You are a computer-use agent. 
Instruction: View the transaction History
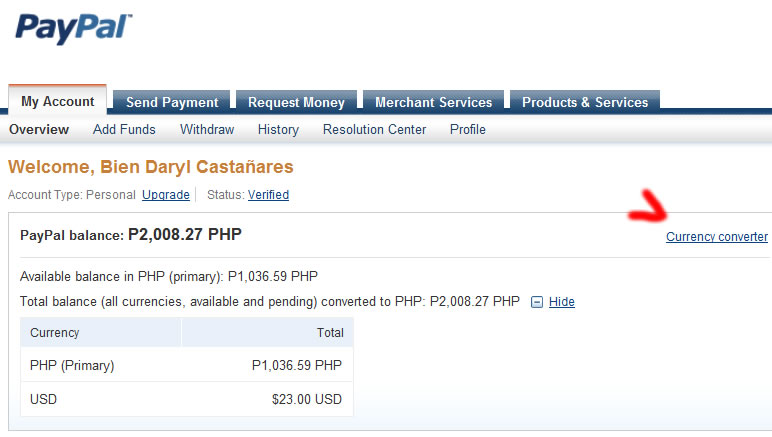[278, 129]
